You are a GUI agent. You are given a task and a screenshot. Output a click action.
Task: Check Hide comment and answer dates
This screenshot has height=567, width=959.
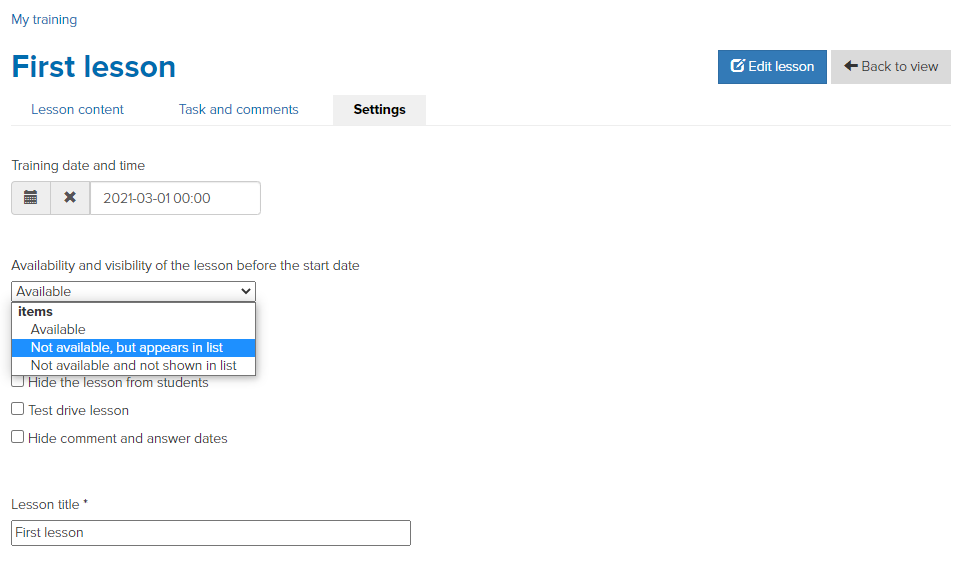pyautogui.click(x=18, y=437)
